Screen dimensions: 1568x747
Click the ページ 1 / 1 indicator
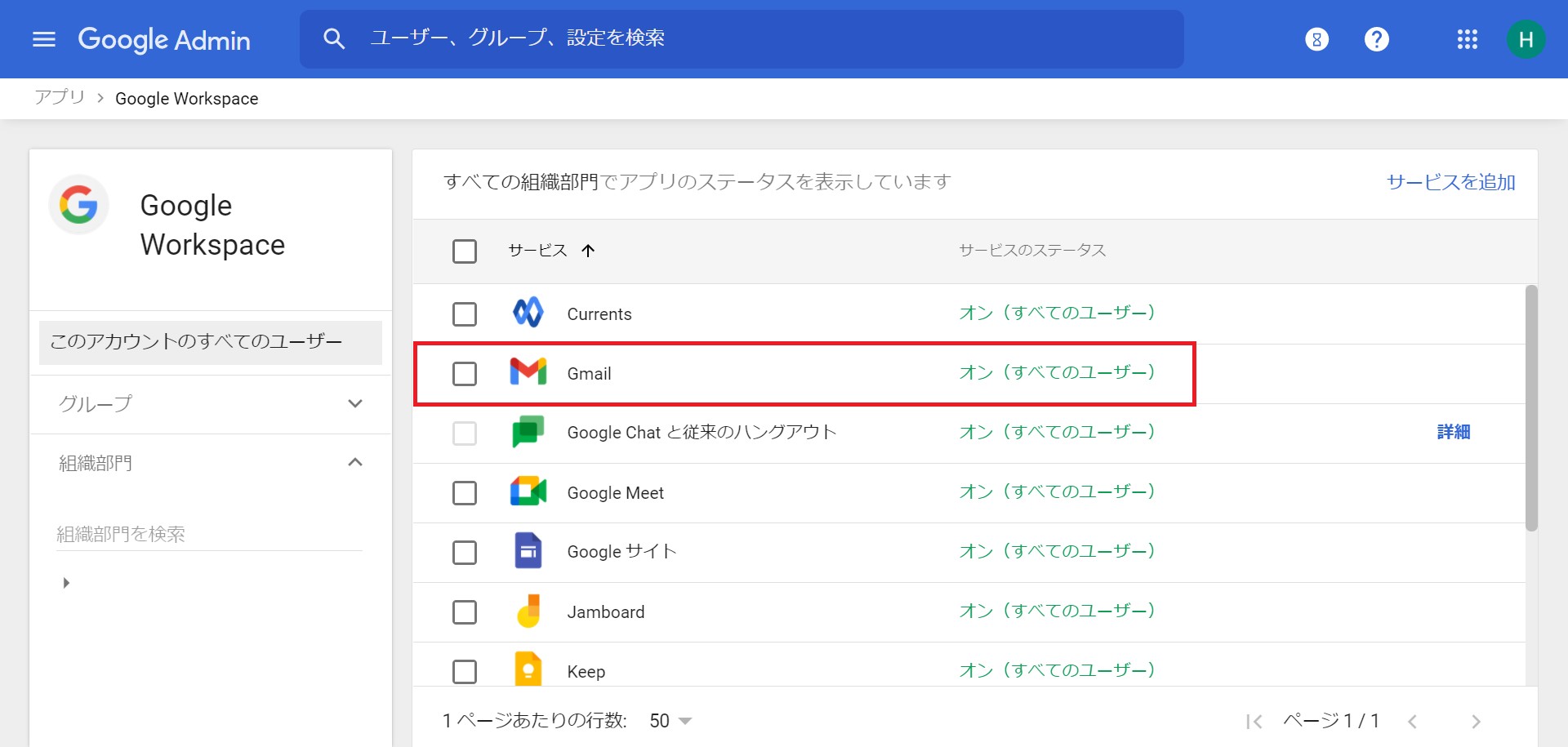pyautogui.click(x=1331, y=721)
